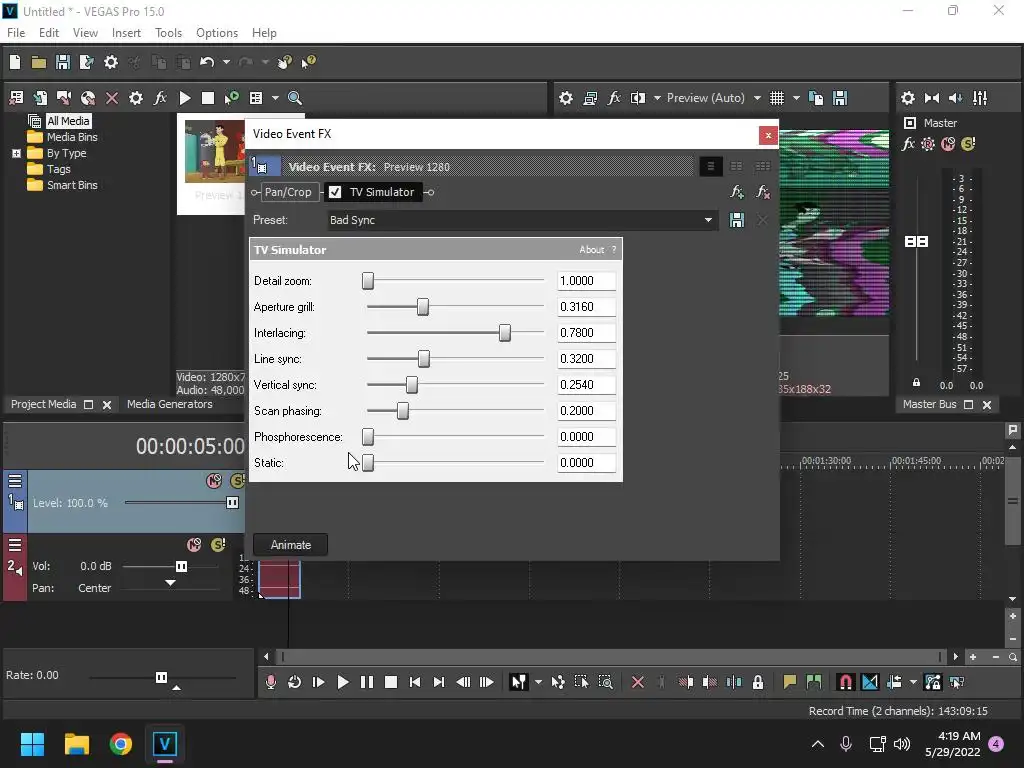Open a project with the folder icon
The height and width of the screenshot is (768, 1024).
39,62
